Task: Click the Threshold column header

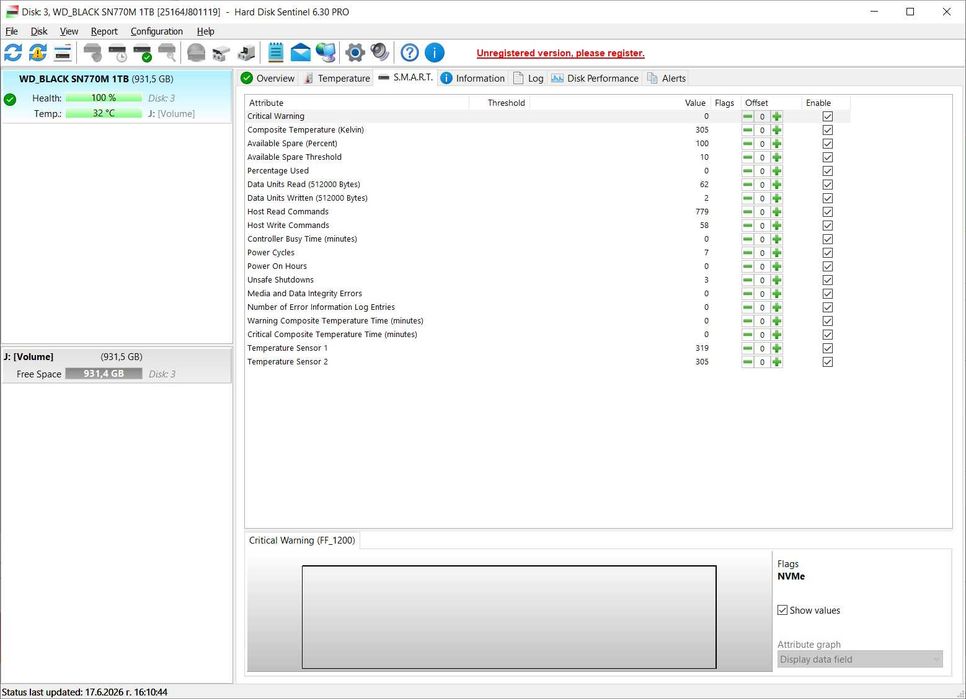Action: point(500,103)
